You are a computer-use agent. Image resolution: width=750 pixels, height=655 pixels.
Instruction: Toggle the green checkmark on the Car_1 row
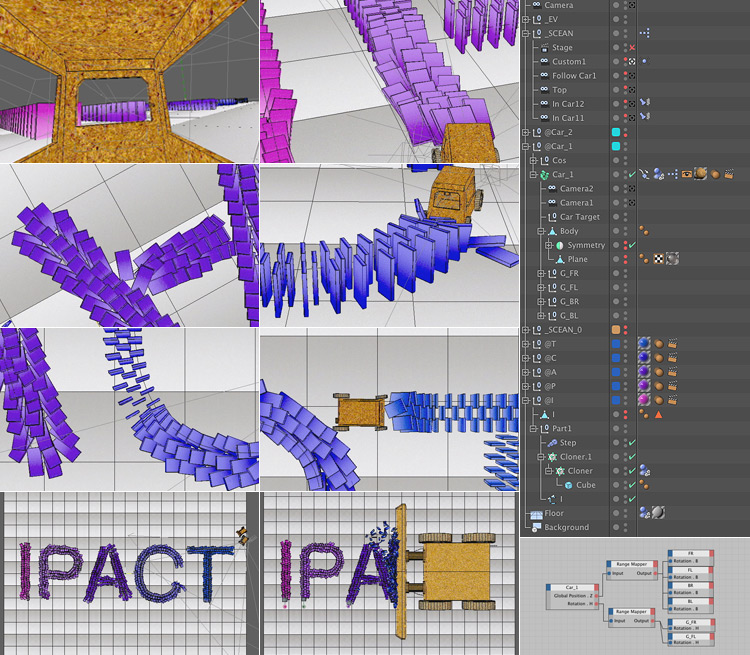[x=632, y=175]
